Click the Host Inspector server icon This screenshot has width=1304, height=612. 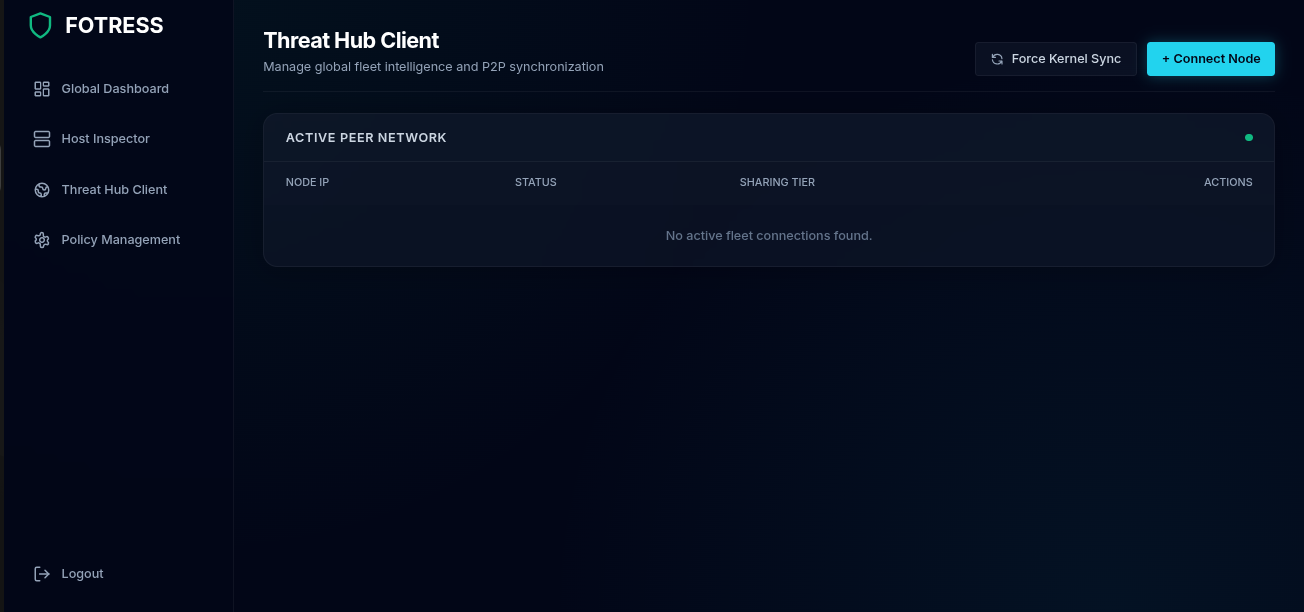42,139
